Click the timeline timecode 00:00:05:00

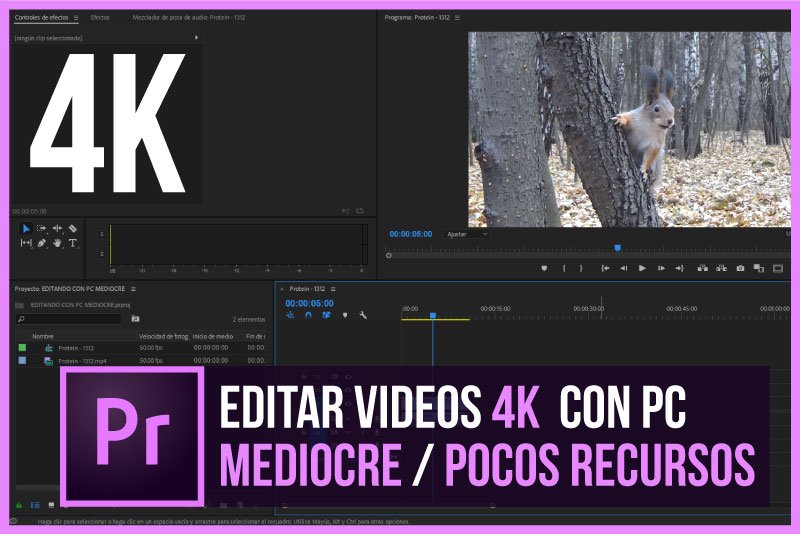click(309, 303)
